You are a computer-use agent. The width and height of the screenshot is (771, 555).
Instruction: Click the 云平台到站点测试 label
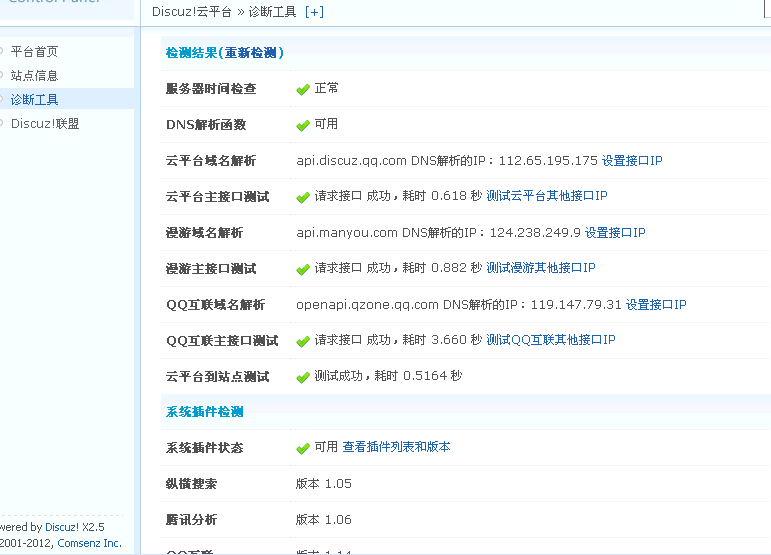(x=217, y=377)
